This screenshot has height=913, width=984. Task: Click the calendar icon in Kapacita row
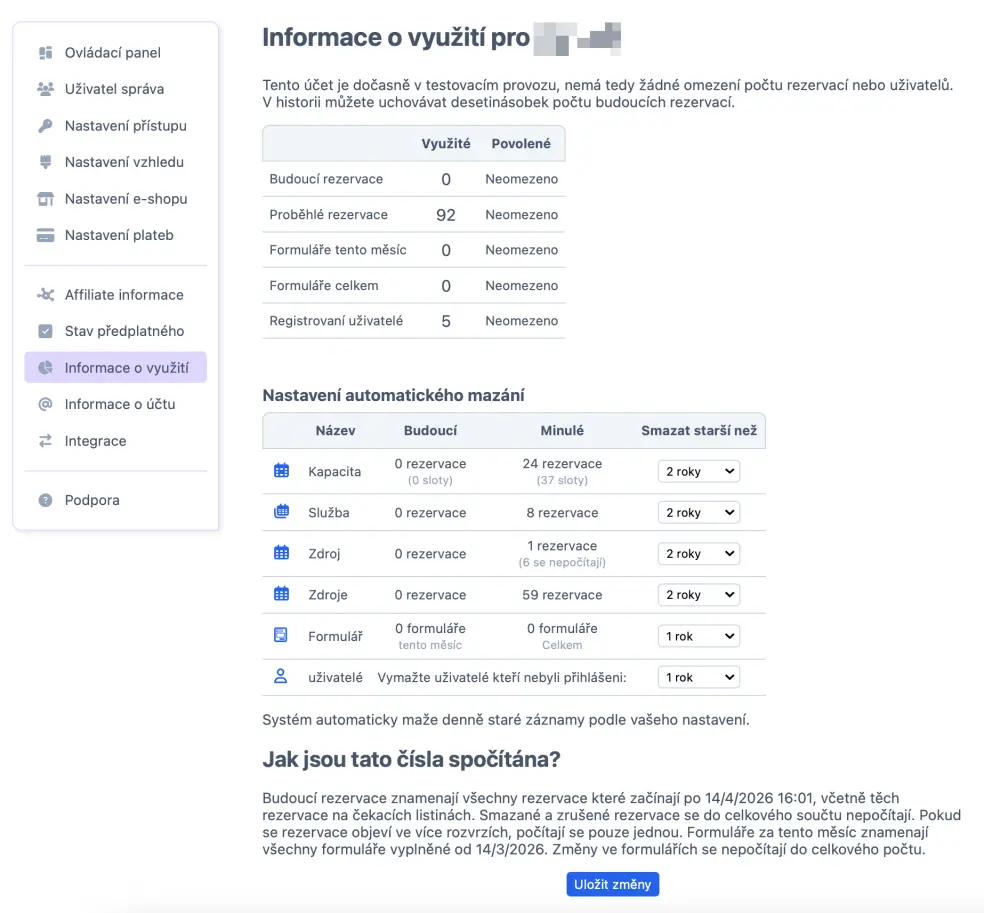[281, 471]
